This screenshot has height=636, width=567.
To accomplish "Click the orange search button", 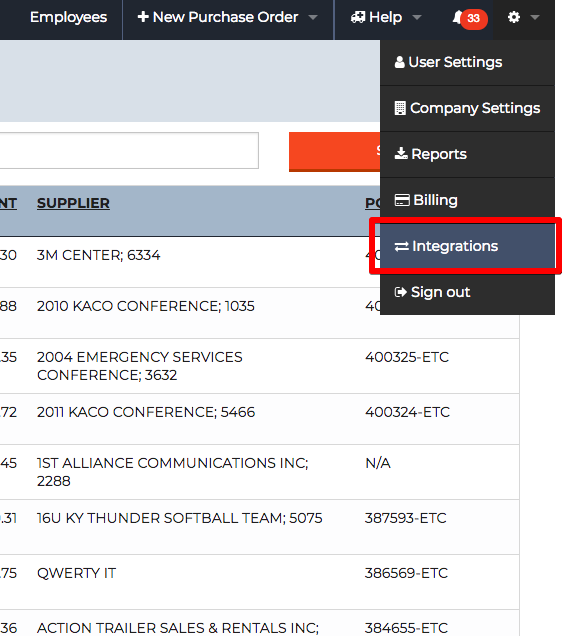I will tap(334, 152).
